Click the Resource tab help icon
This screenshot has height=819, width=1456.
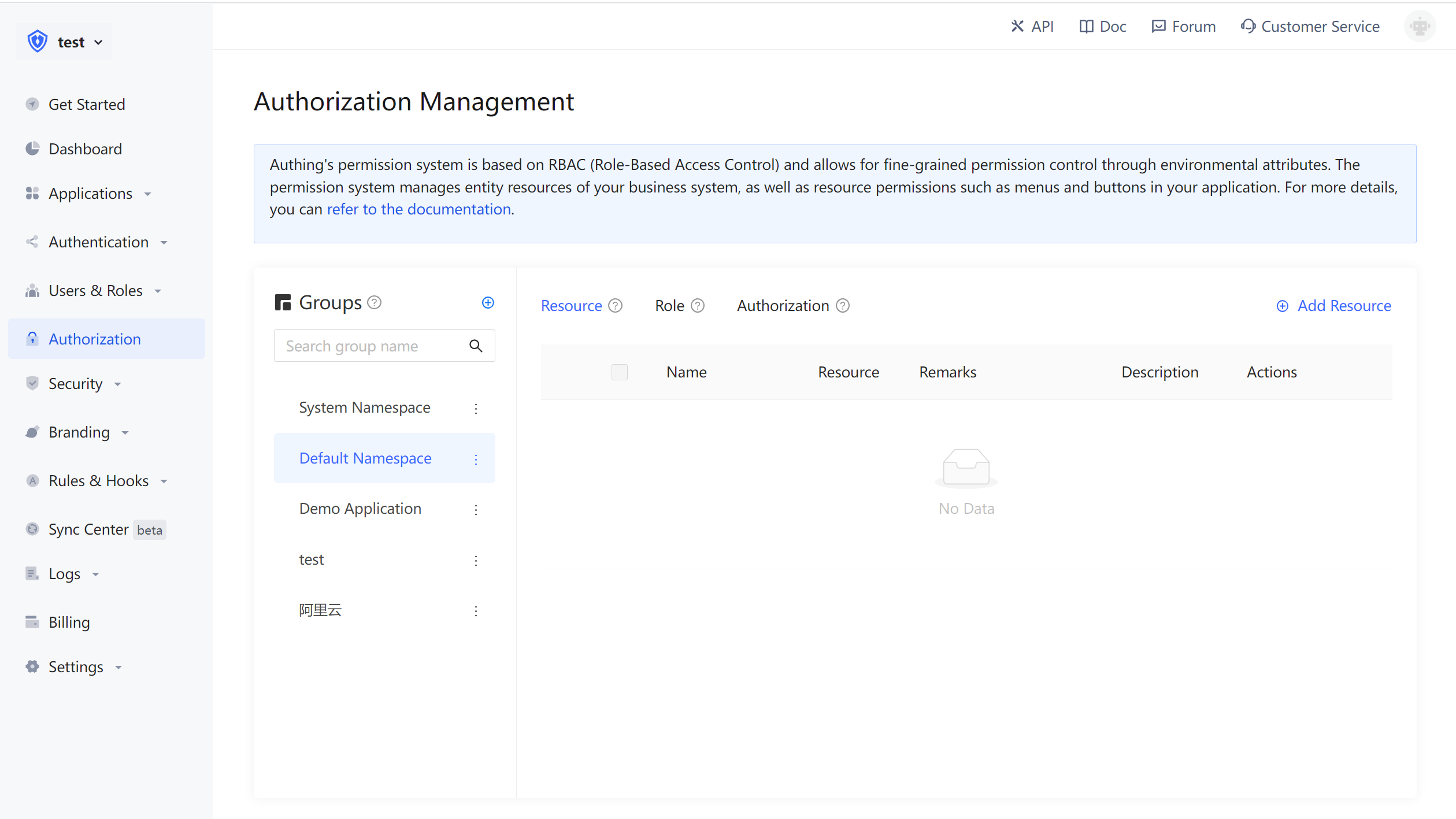coord(616,306)
